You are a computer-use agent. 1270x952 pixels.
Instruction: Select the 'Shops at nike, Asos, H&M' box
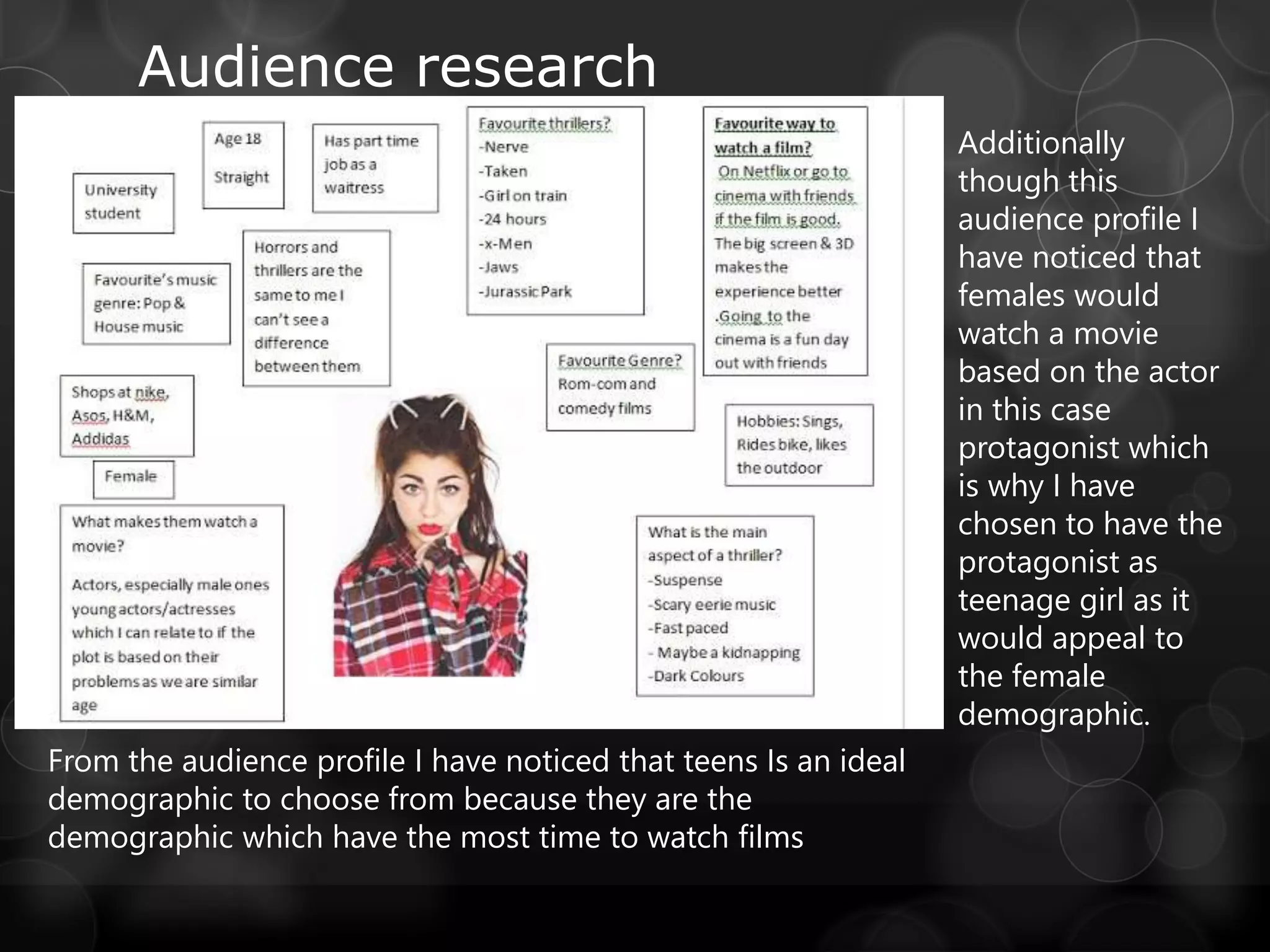click(127, 416)
